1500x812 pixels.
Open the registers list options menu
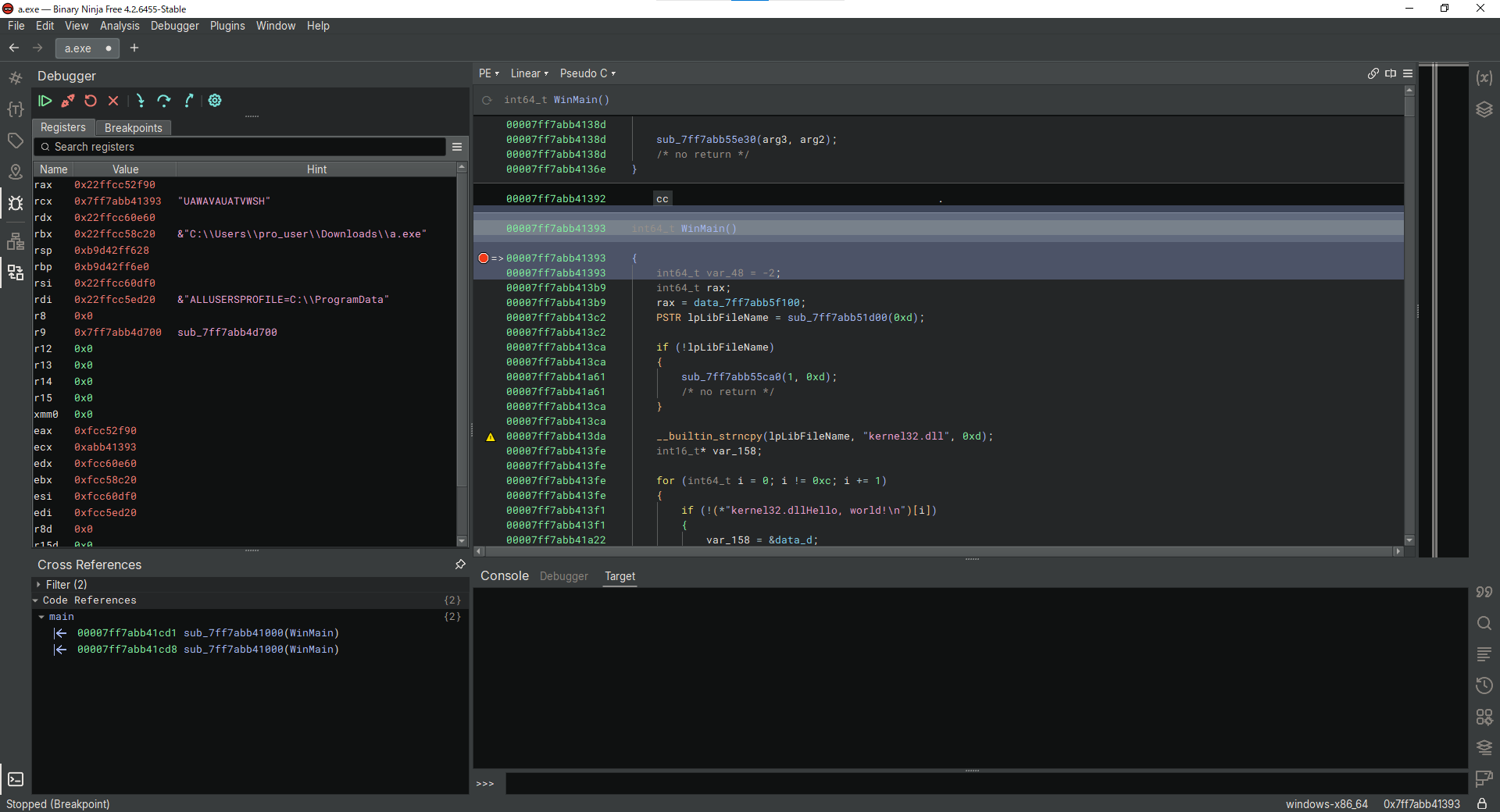click(x=457, y=147)
